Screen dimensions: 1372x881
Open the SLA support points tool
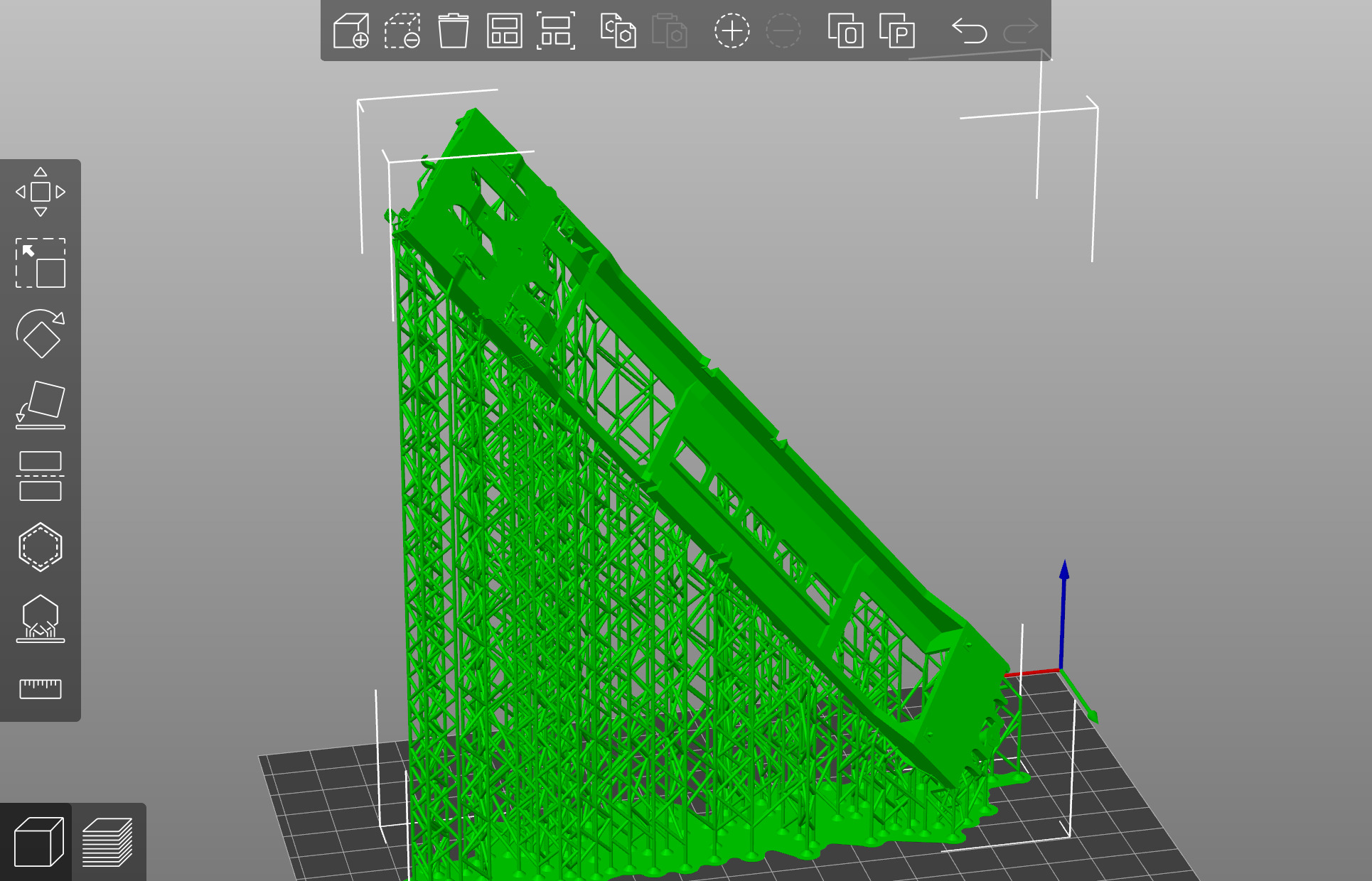coord(41,618)
